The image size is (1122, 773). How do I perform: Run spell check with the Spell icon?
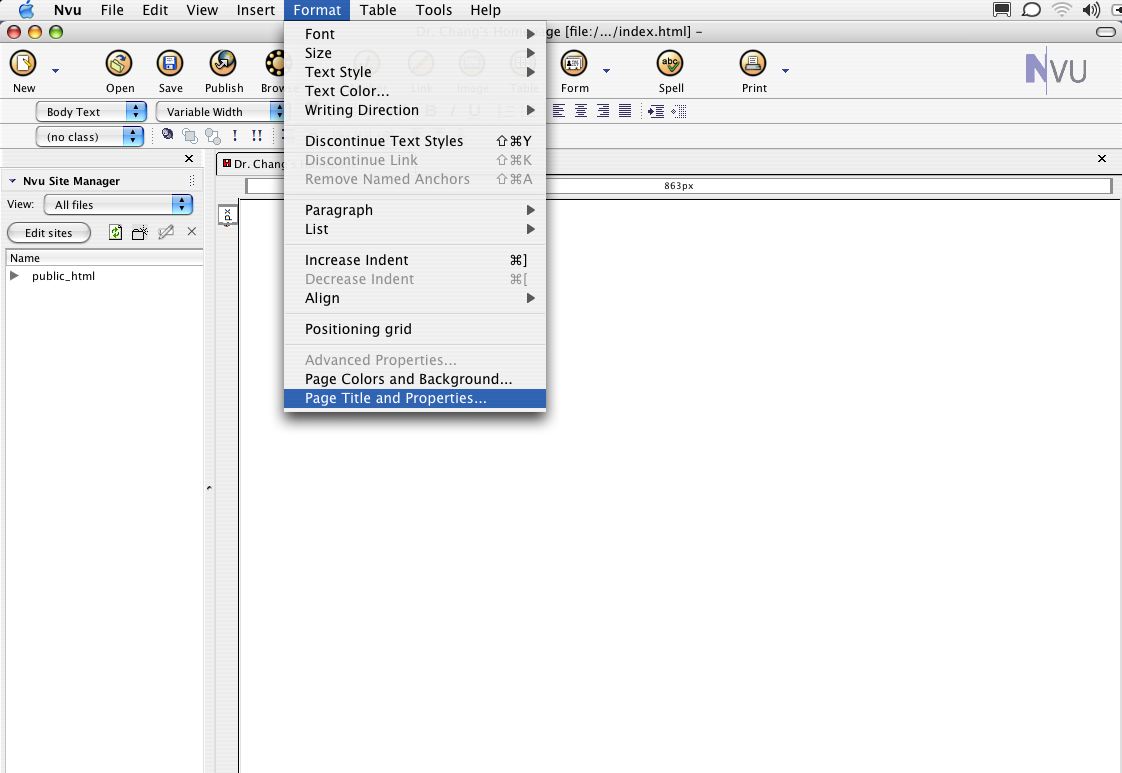pyautogui.click(x=670, y=66)
